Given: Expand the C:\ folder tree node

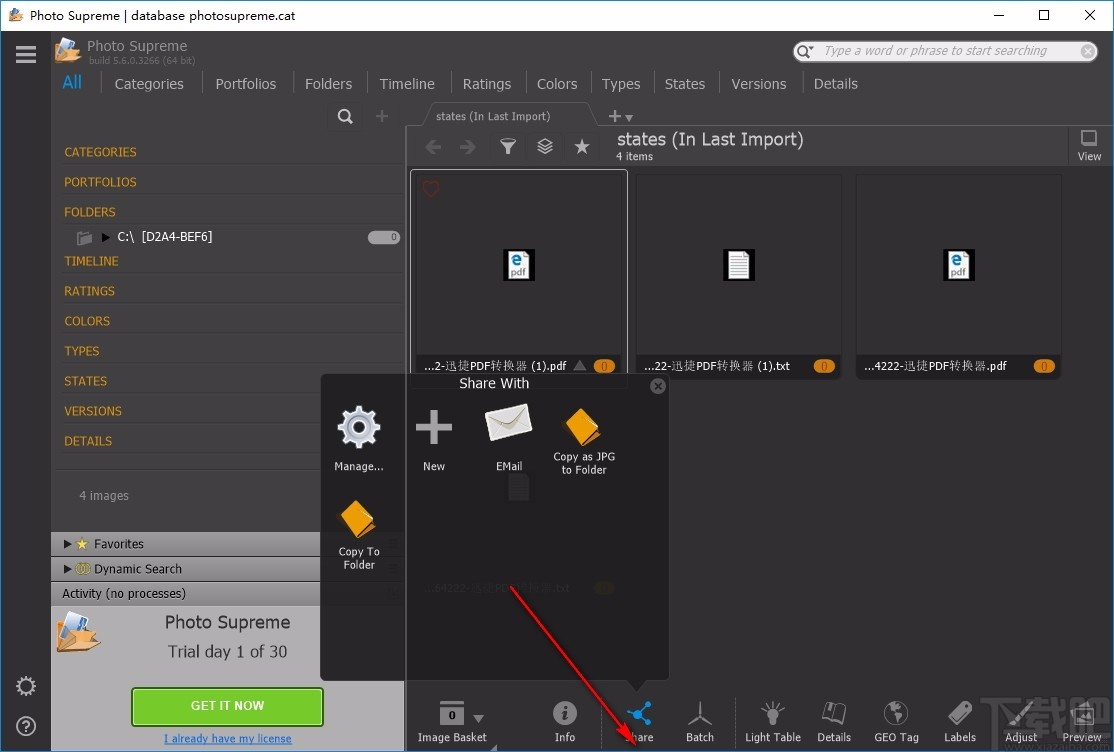Looking at the screenshot, I should [x=106, y=237].
